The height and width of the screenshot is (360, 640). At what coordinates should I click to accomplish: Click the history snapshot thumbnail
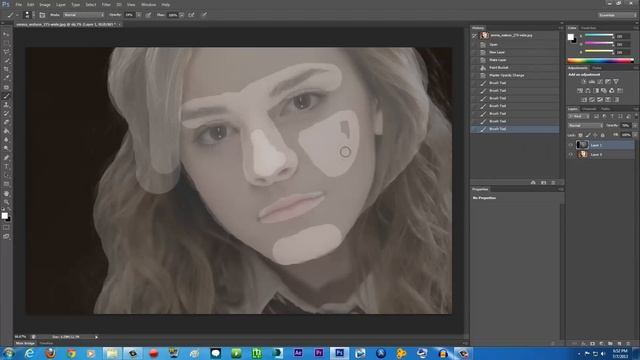pyautogui.click(x=484, y=36)
